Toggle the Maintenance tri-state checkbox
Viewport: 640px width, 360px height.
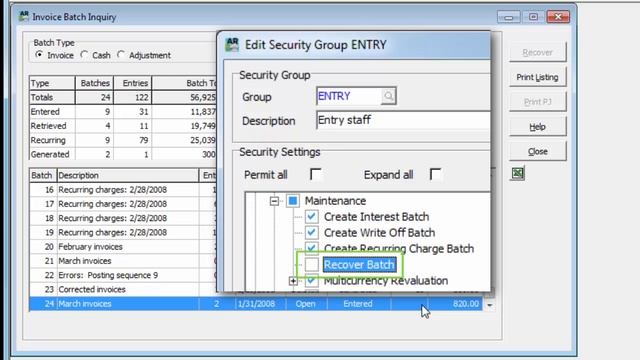click(293, 200)
